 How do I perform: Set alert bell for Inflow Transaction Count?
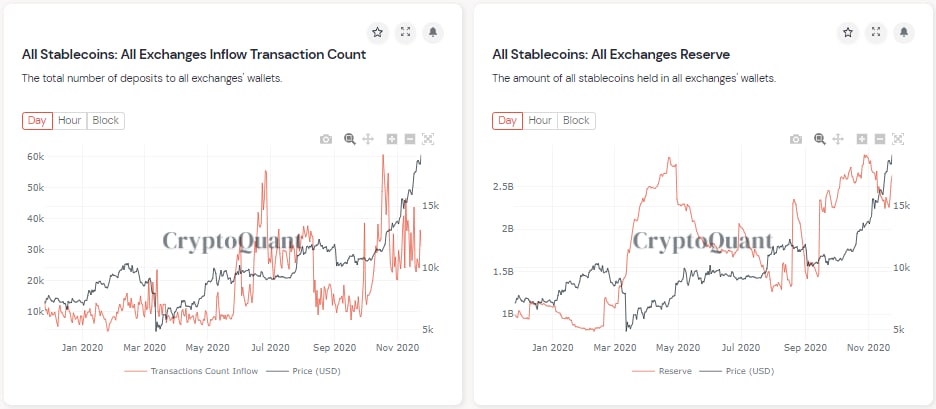tap(433, 32)
